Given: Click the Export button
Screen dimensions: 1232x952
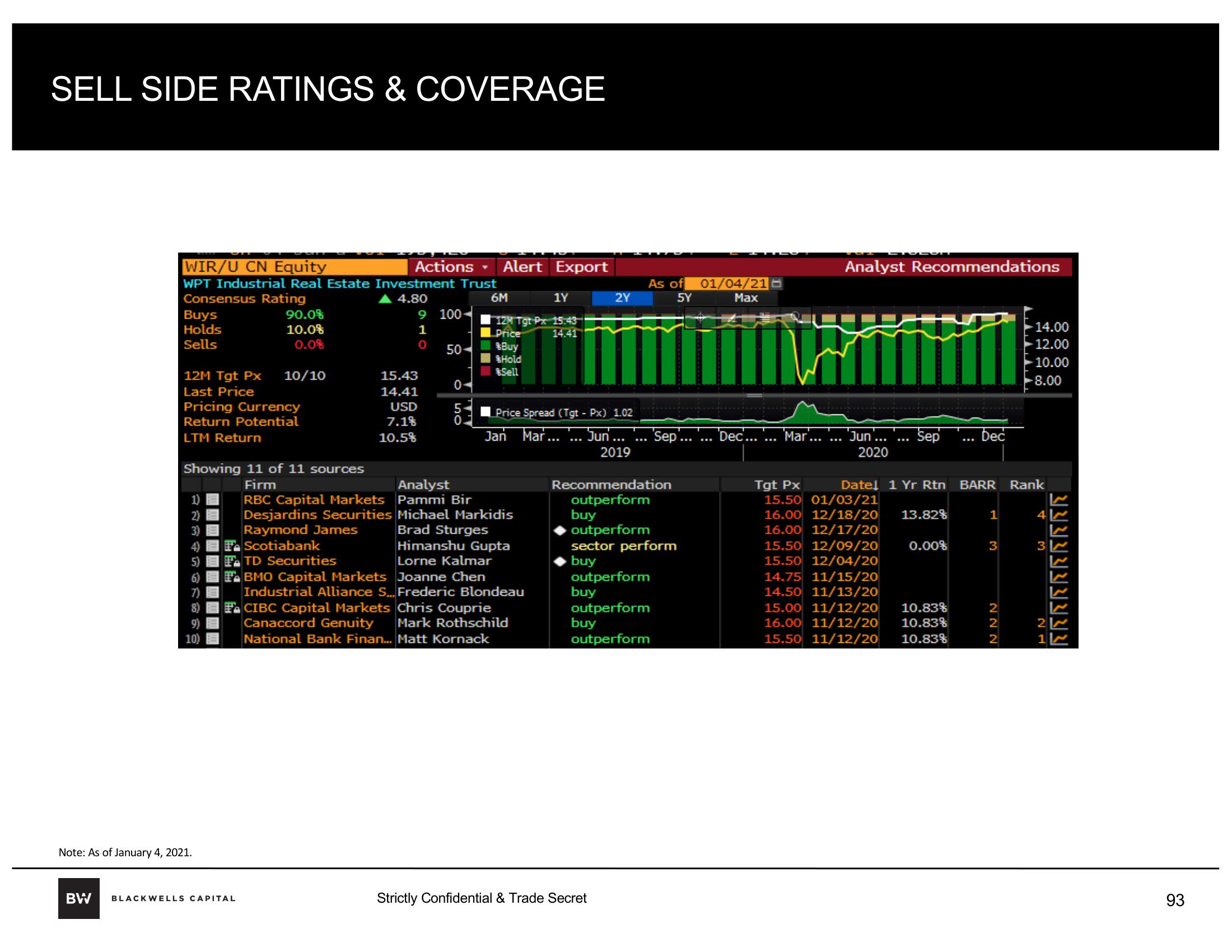Looking at the screenshot, I should [582, 267].
